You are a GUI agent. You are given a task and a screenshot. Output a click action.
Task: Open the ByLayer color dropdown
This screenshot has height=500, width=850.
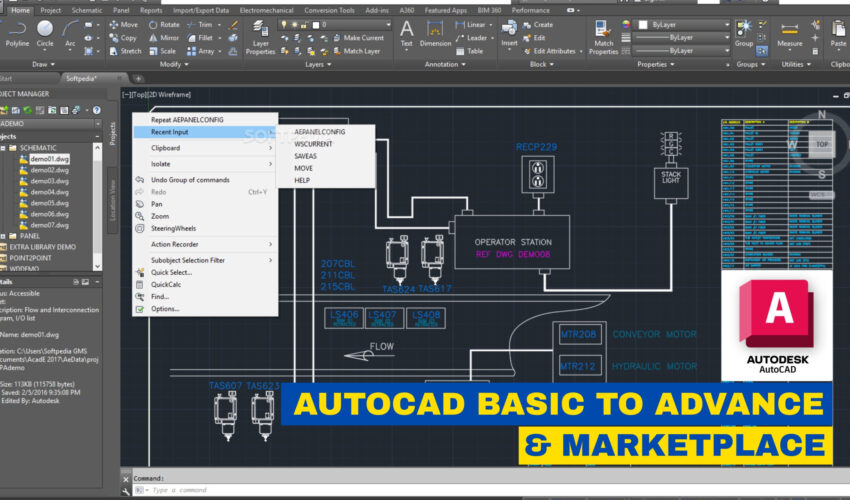pyautogui.click(x=726, y=24)
